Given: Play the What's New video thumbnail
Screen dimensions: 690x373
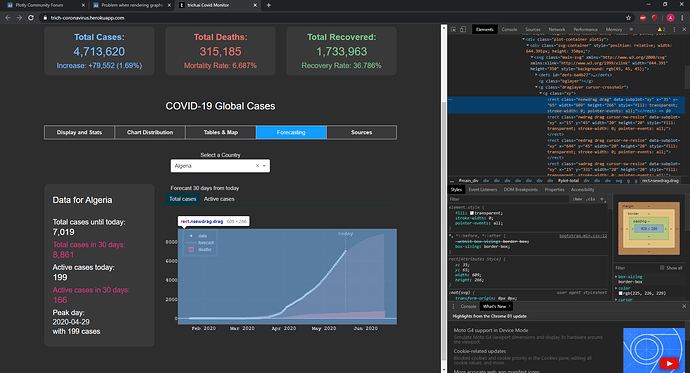Looking at the screenshot, I should 669,363.
